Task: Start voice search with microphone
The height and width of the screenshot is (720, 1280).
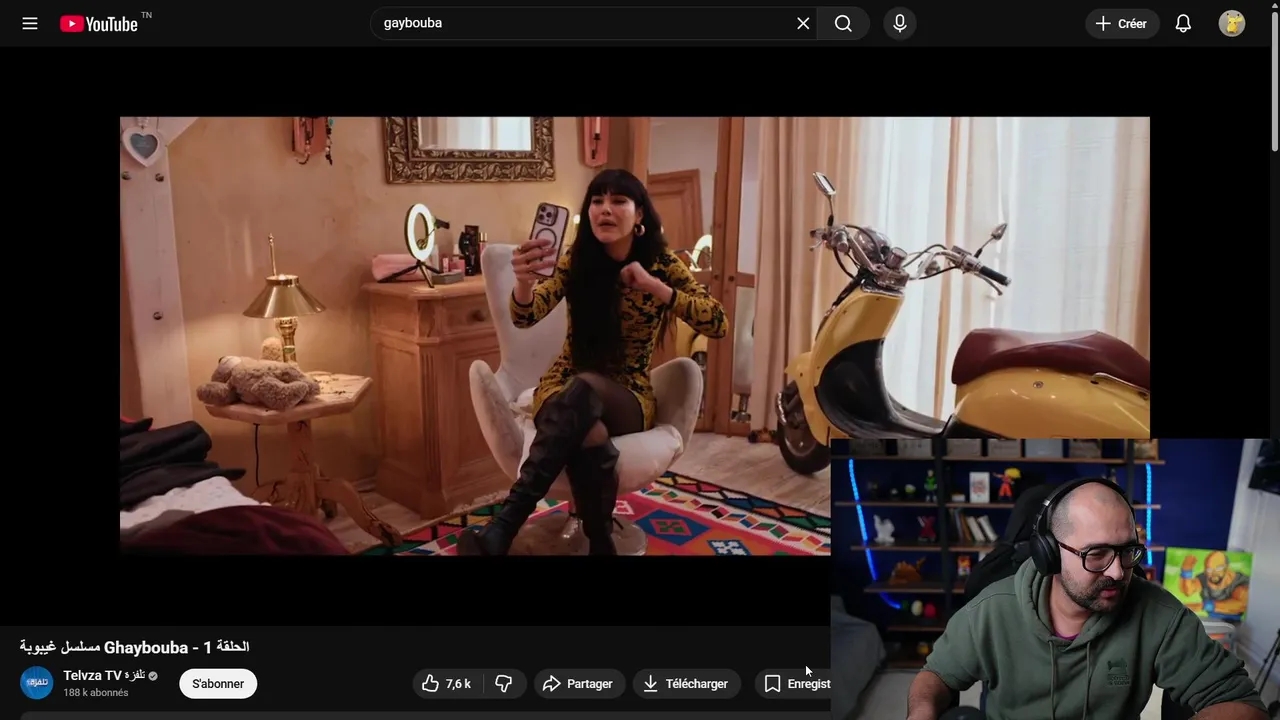Action: [x=900, y=23]
